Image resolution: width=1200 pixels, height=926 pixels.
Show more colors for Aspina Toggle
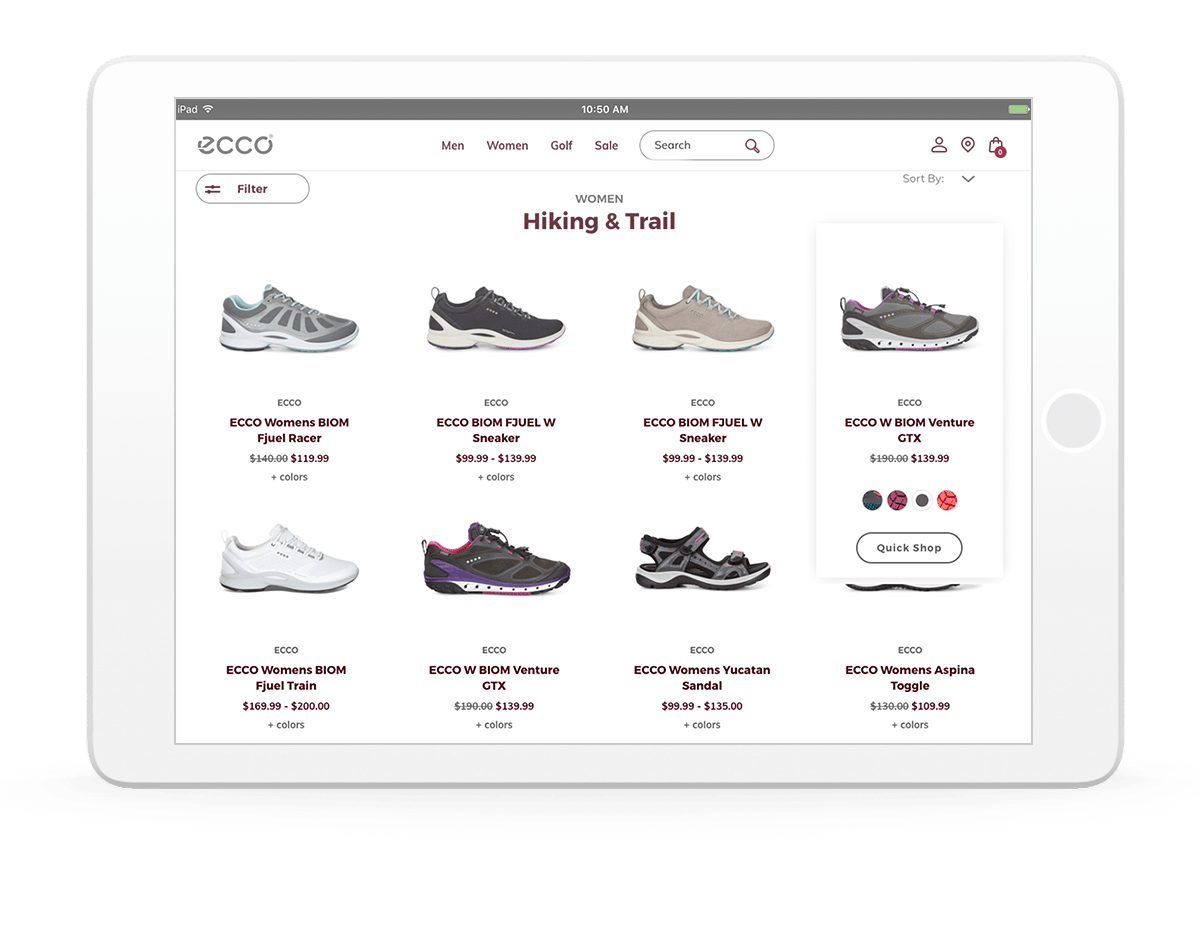(x=910, y=725)
